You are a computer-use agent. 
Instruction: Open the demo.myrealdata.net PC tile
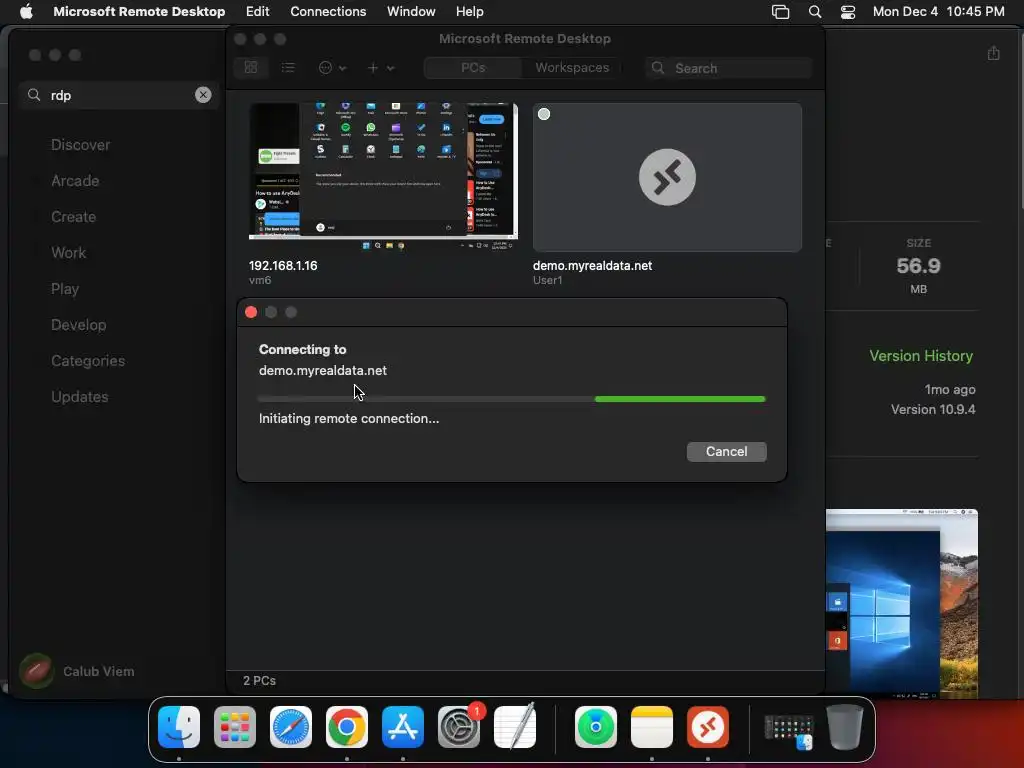pyautogui.click(x=667, y=177)
